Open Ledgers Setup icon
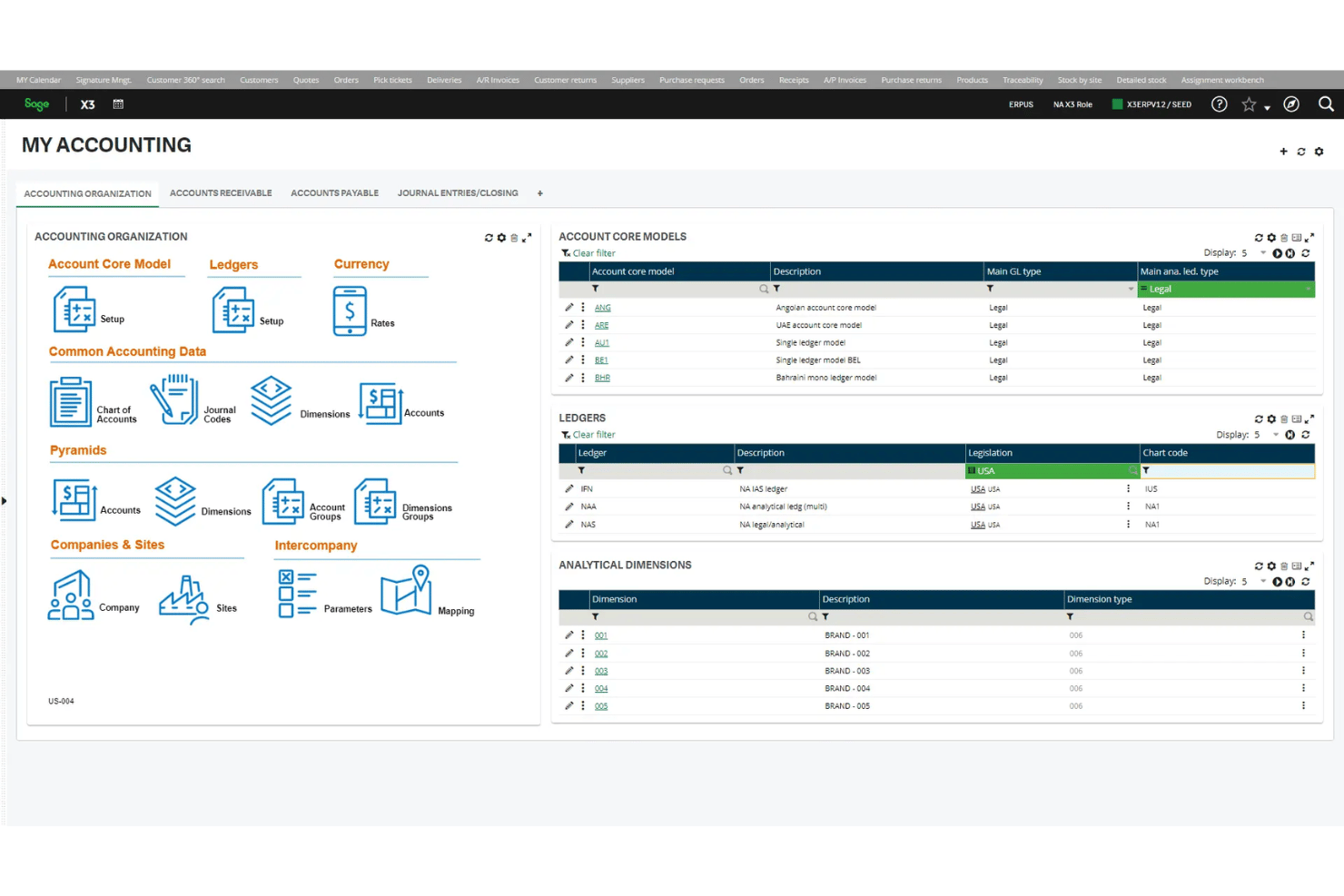 coord(233,310)
